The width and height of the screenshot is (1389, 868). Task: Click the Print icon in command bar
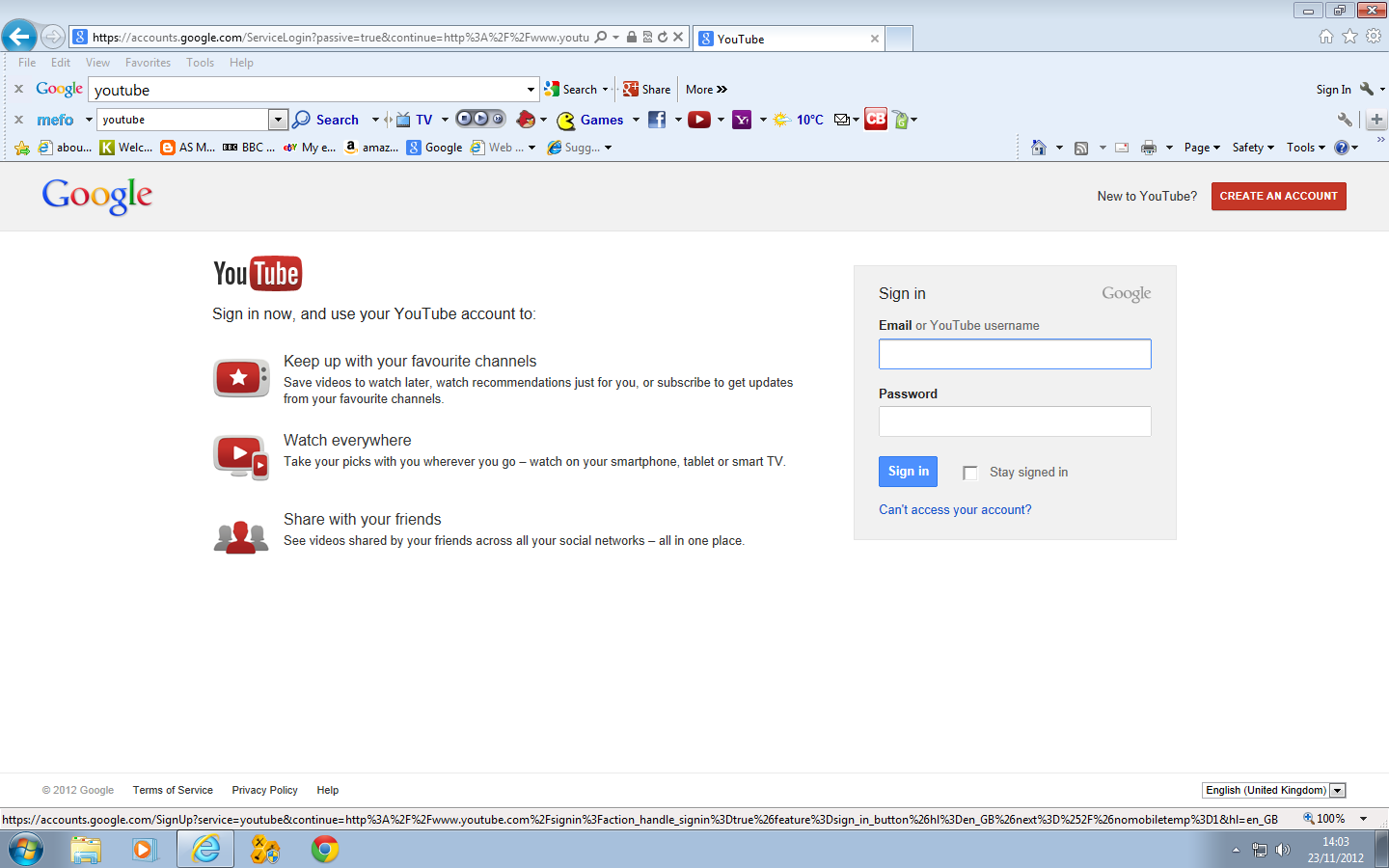point(1148,148)
